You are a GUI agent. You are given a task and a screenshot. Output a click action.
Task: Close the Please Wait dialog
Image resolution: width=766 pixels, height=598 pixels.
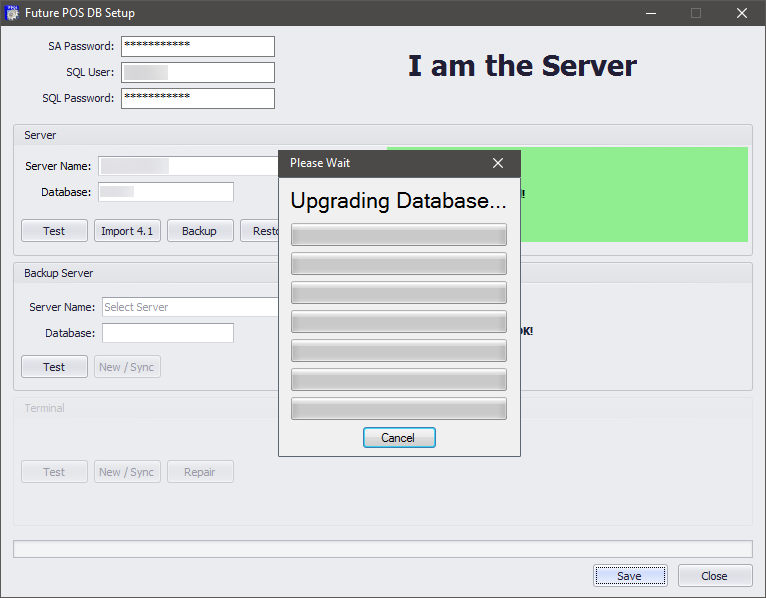[x=497, y=163]
